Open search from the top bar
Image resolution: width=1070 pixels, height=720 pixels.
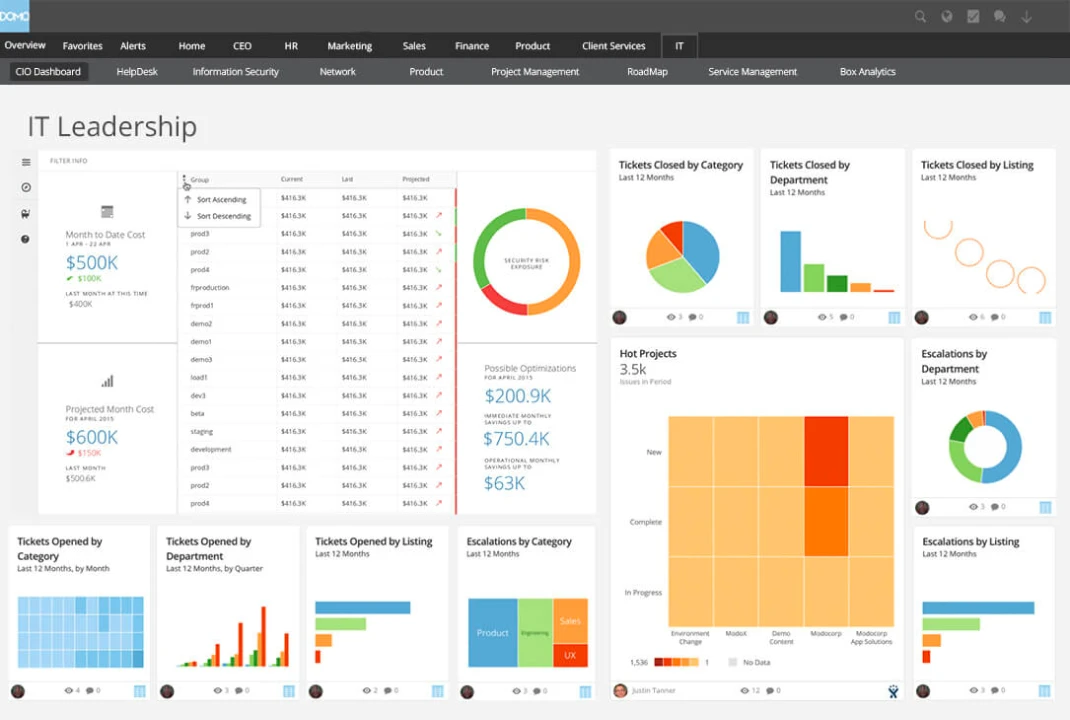tap(920, 16)
